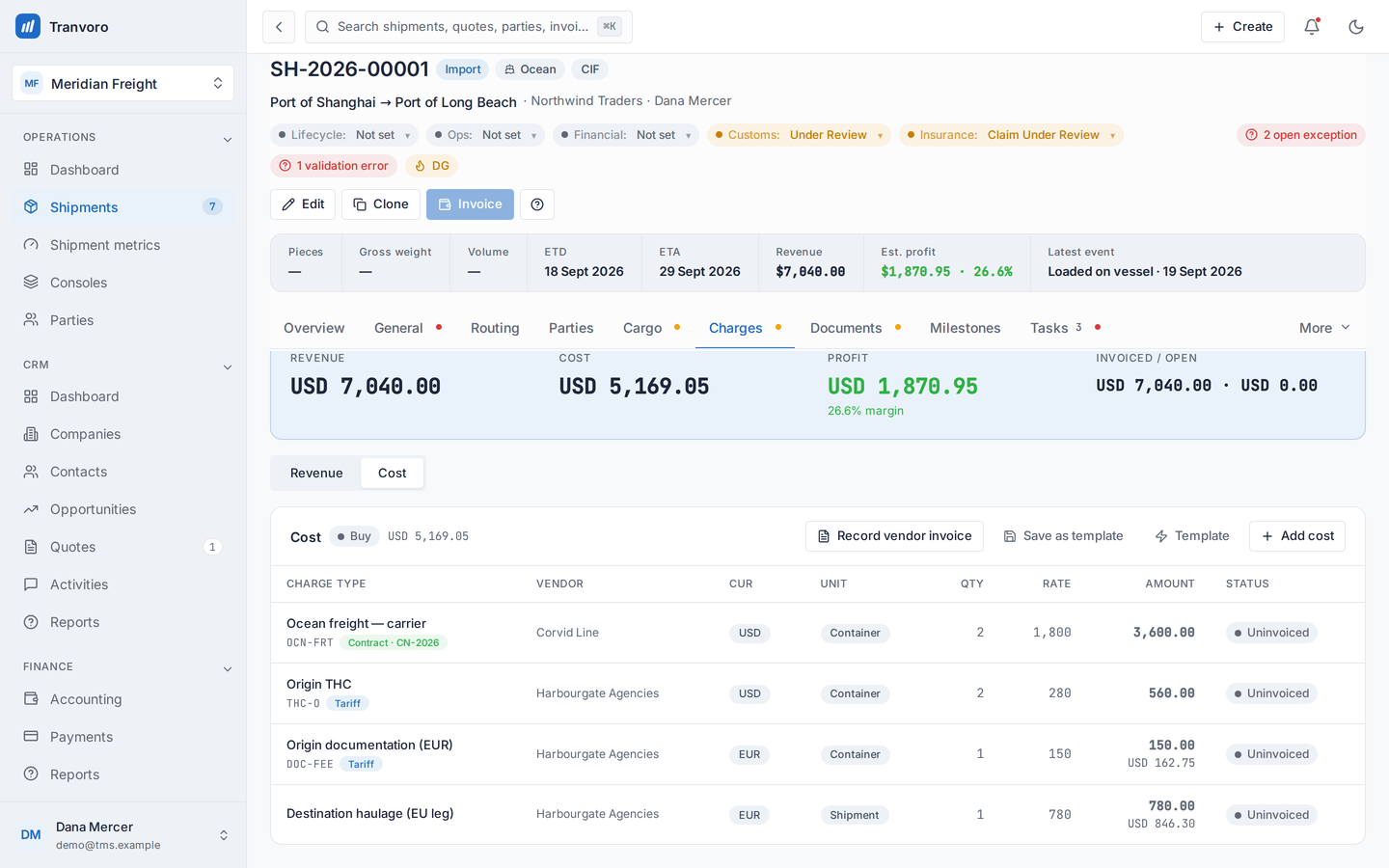The height and width of the screenshot is (868, 1389).
Task: Toggle dark mode moon icon
Action: [x=1356, y=27]
